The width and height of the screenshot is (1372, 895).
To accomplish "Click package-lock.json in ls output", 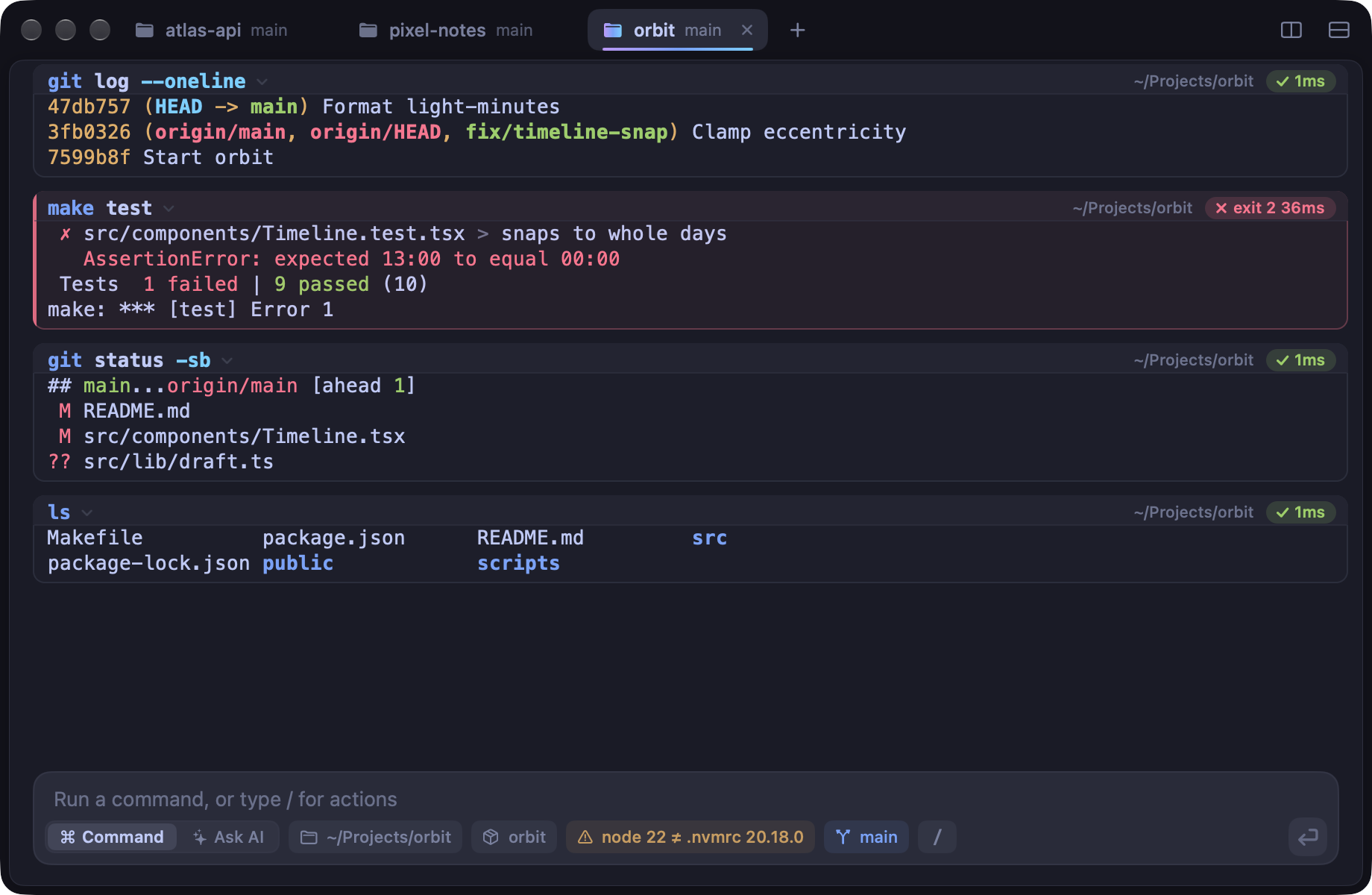I will click(149, 563).
